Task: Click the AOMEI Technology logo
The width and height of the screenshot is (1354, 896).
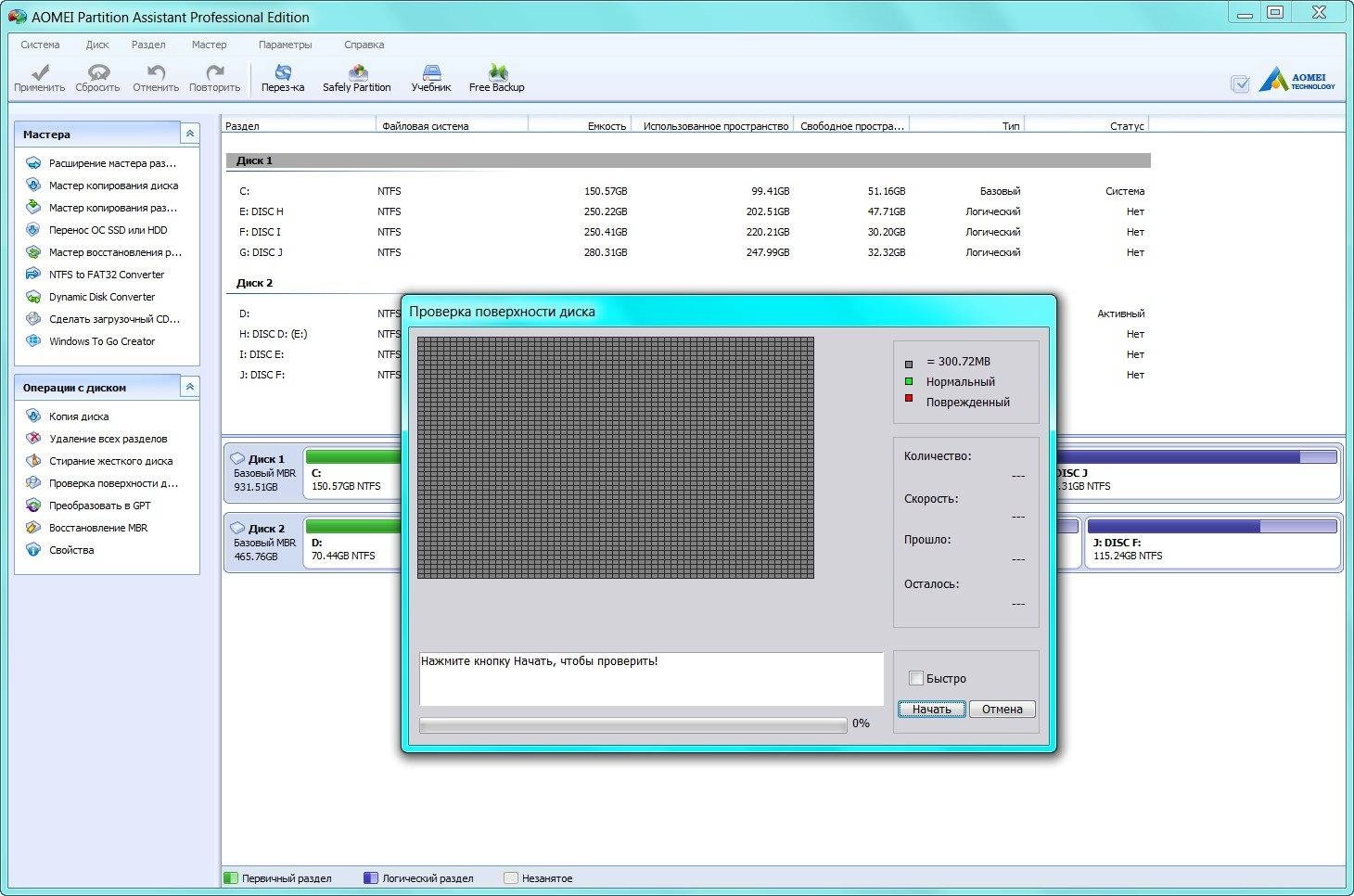Action: [x=1297, y=81]
